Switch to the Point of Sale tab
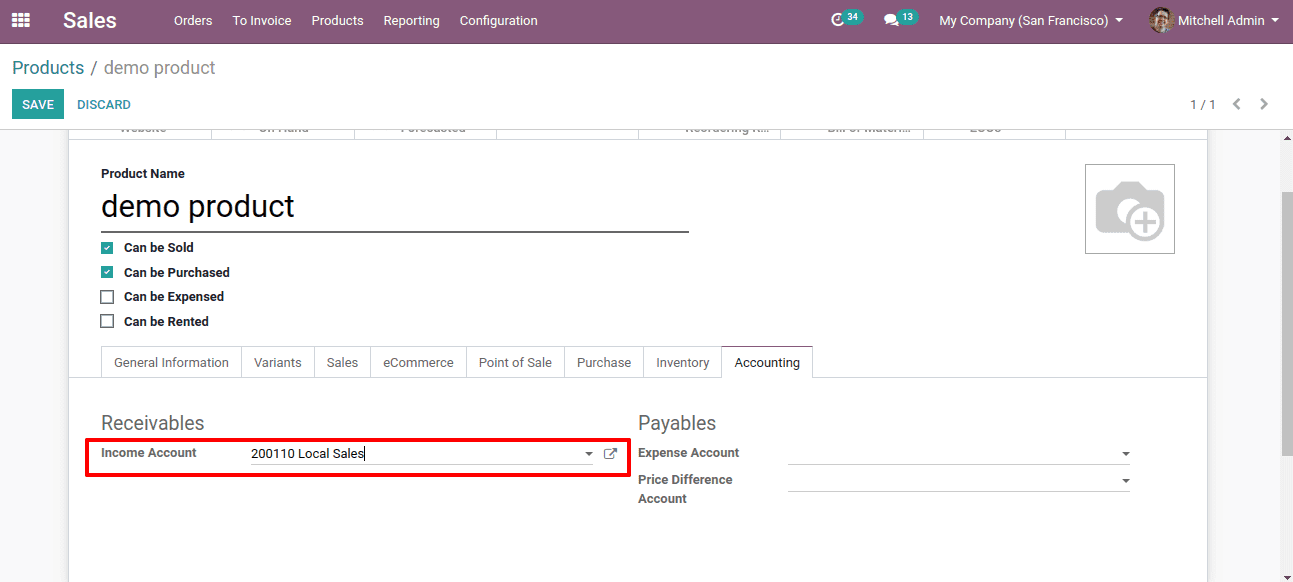This screenshot has width=1293, height=582. click(515, 362)
